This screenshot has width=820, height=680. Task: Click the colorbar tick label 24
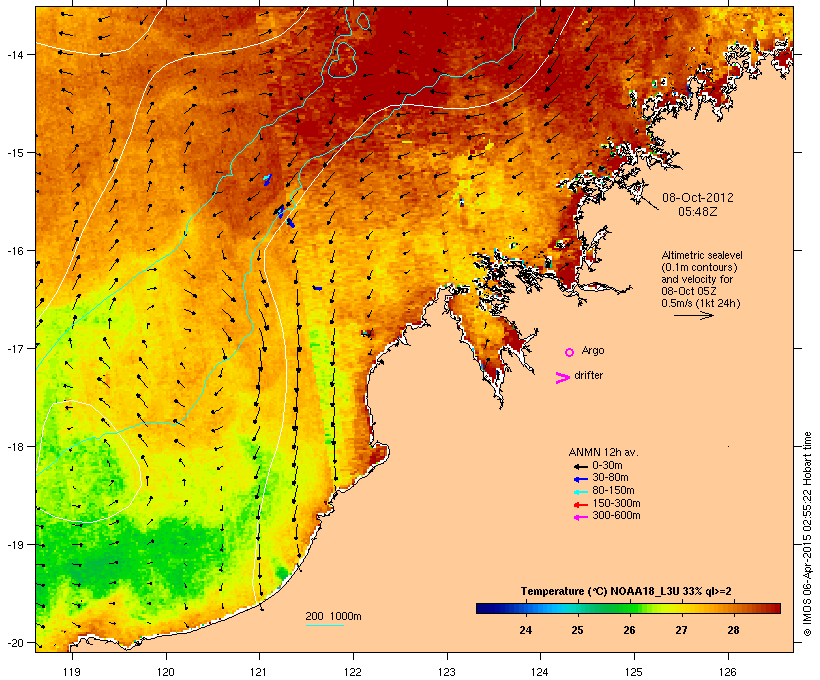click(526, 630)
